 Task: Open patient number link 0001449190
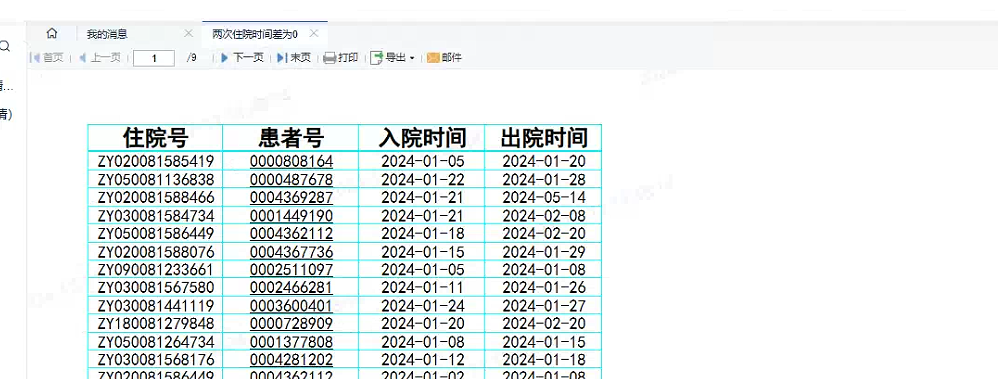point(292,216)
